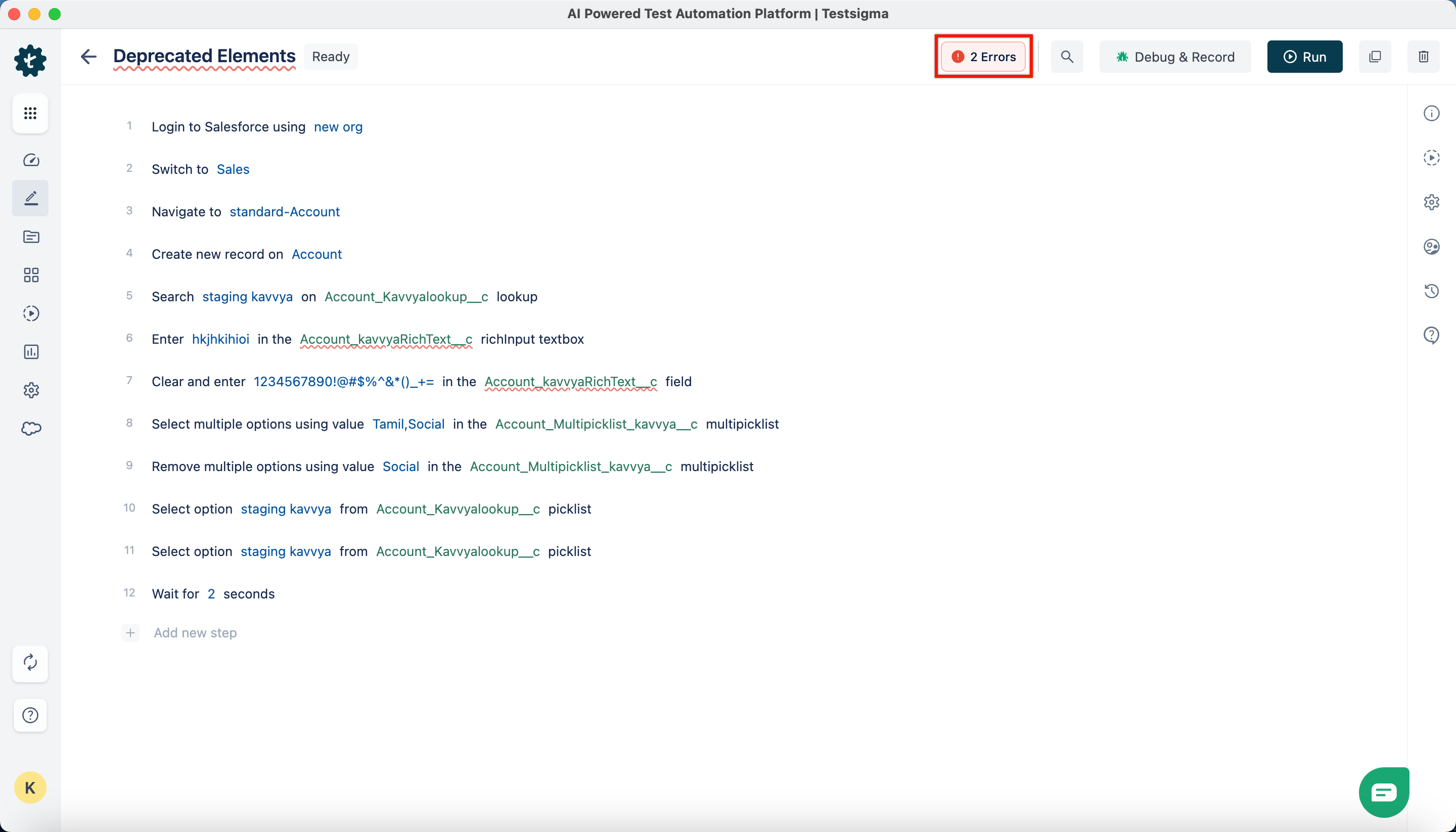Open search with the magnifier icon

(1067, 57)
